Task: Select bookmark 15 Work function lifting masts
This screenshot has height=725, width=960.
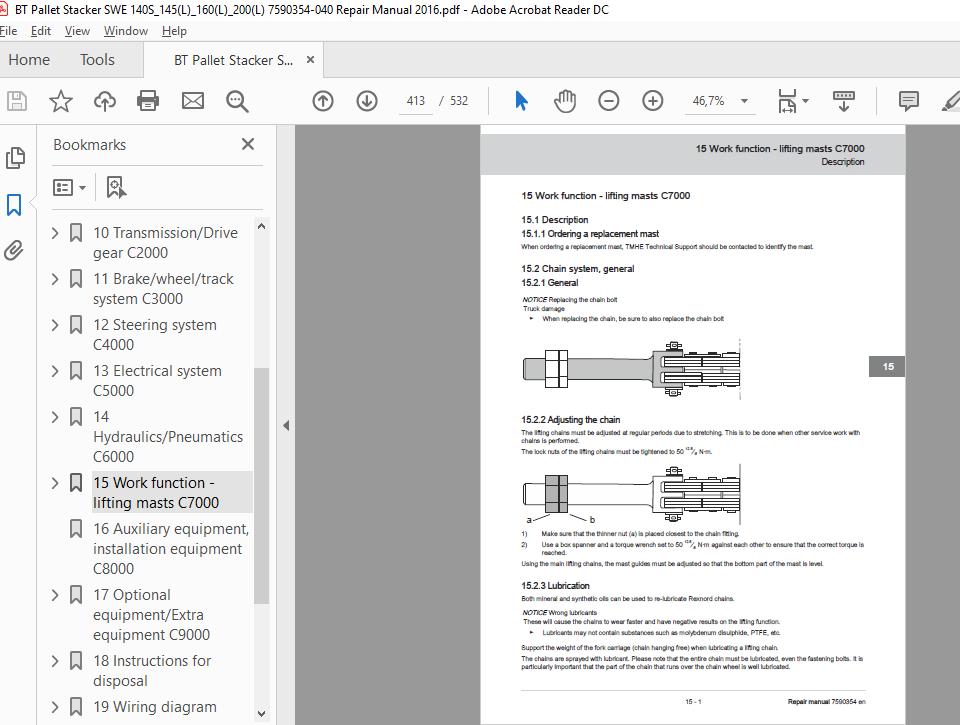Action: 172,492
